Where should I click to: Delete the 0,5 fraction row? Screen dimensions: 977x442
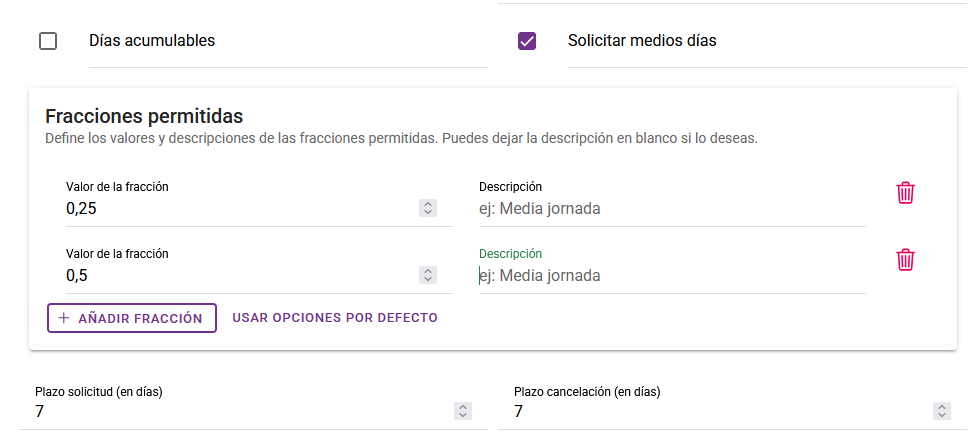(905, 260)
